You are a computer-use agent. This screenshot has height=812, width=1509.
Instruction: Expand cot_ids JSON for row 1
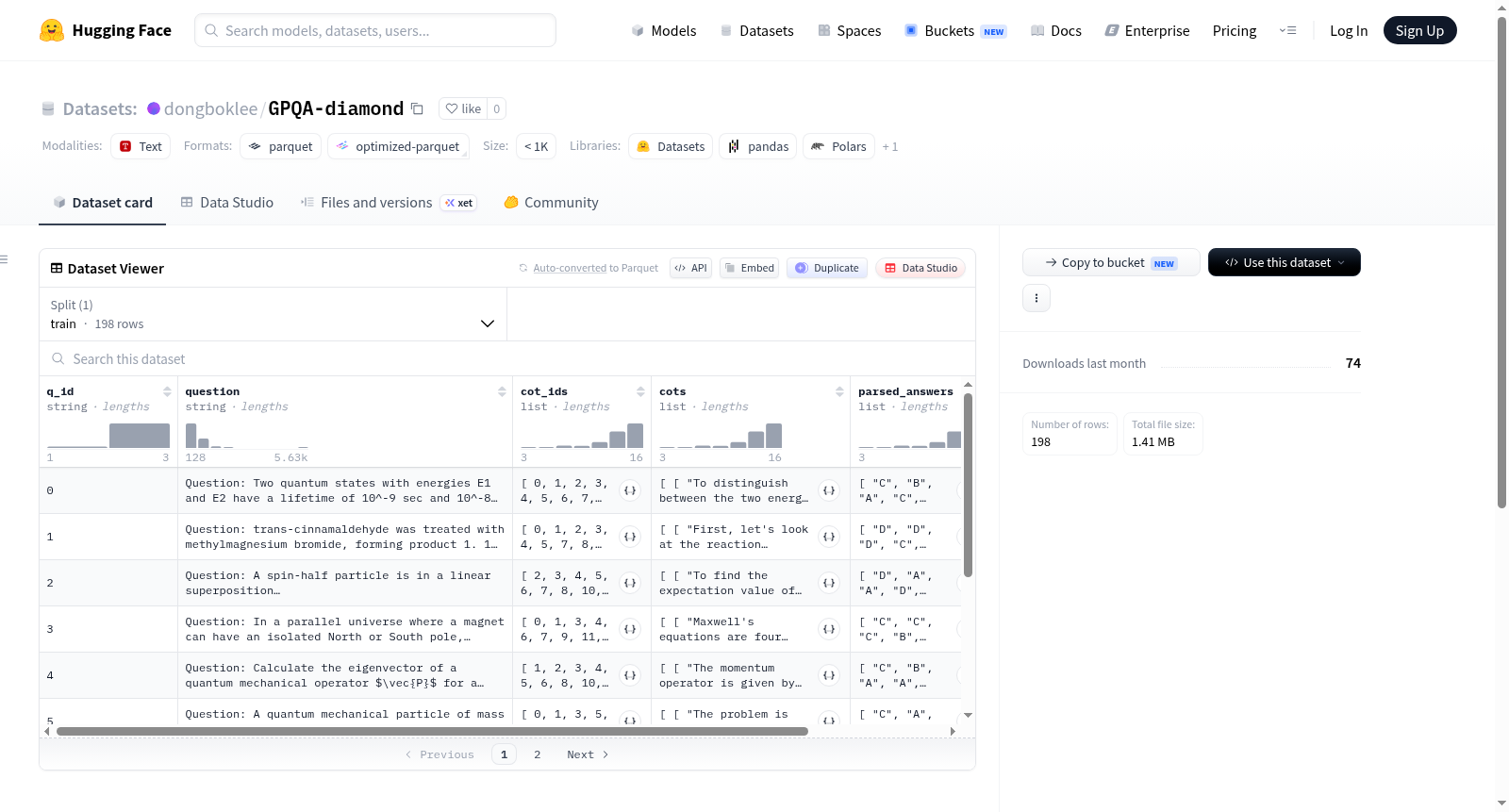[630, 537]
